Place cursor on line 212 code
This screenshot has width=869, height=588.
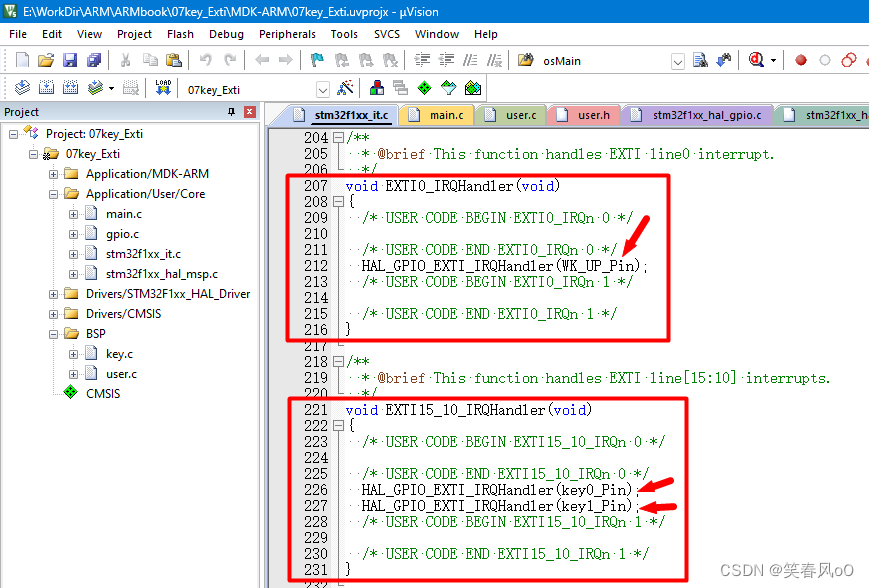click(x=504, y=266)
